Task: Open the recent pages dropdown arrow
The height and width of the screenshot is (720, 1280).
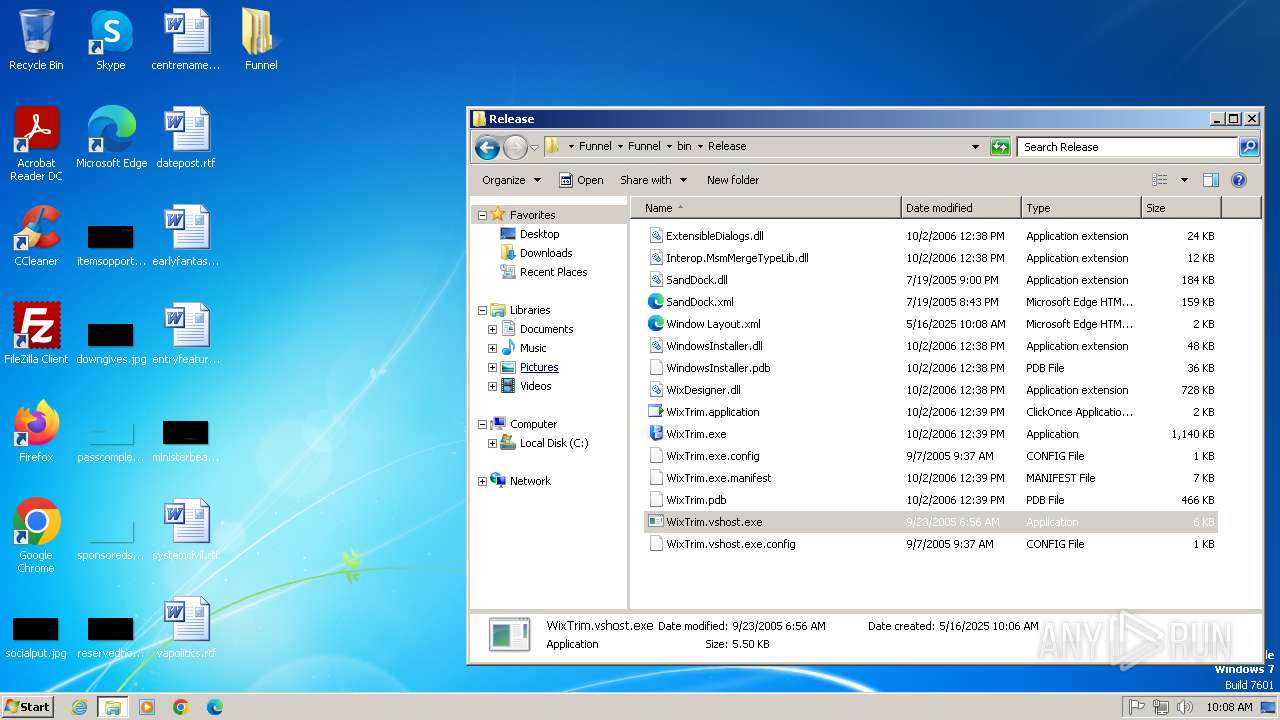Action: pos(534,147)
